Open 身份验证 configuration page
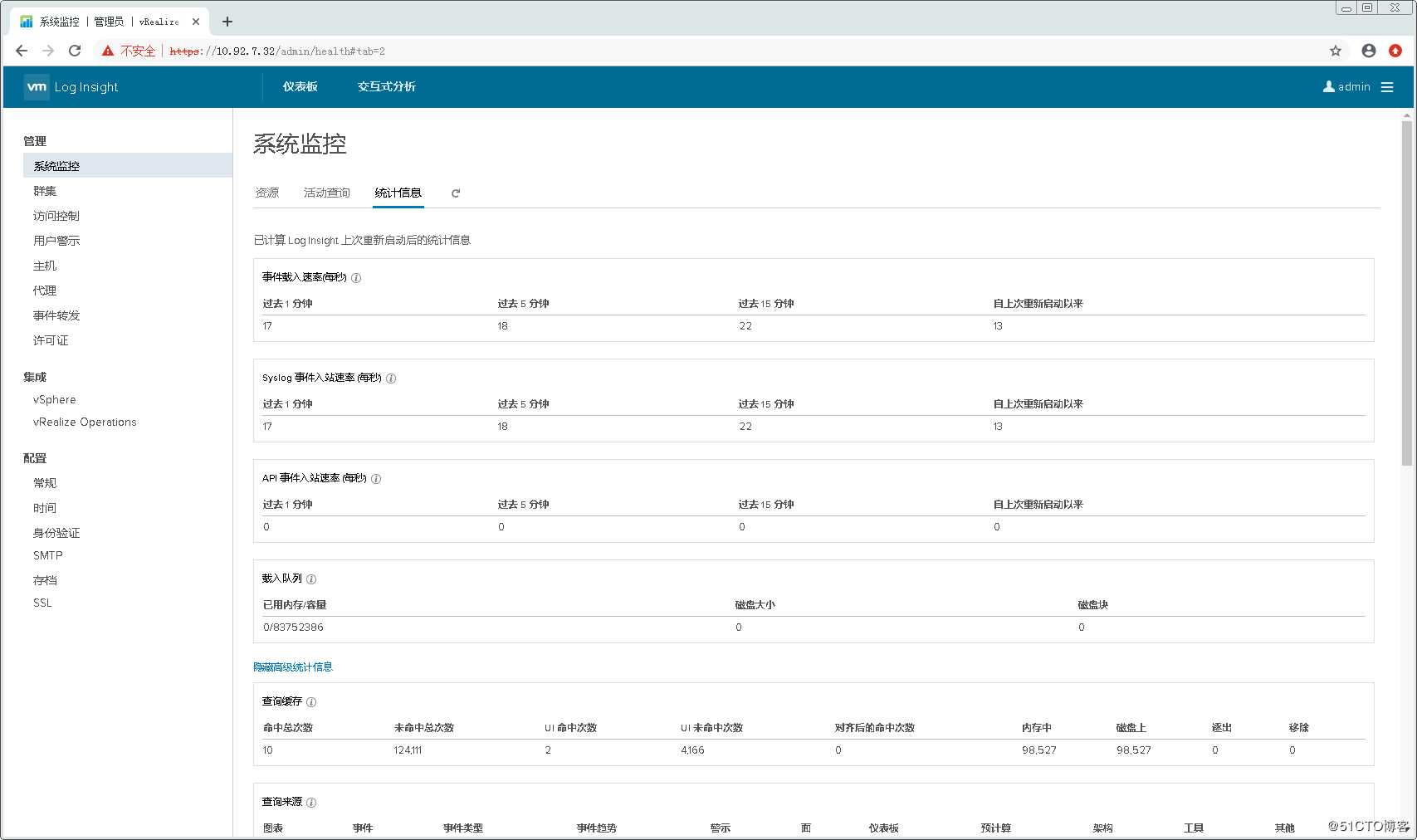Viewport: 1417px width, 840px height. (x=56, y=533)
